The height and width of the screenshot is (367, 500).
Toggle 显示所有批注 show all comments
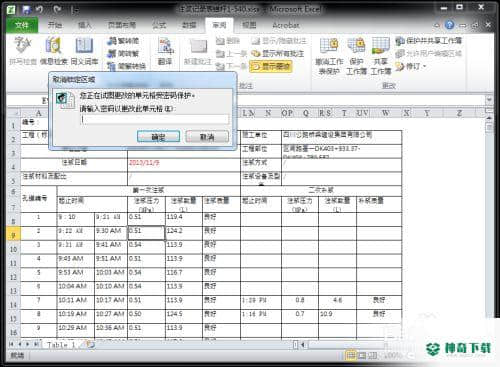click(278, 53)
